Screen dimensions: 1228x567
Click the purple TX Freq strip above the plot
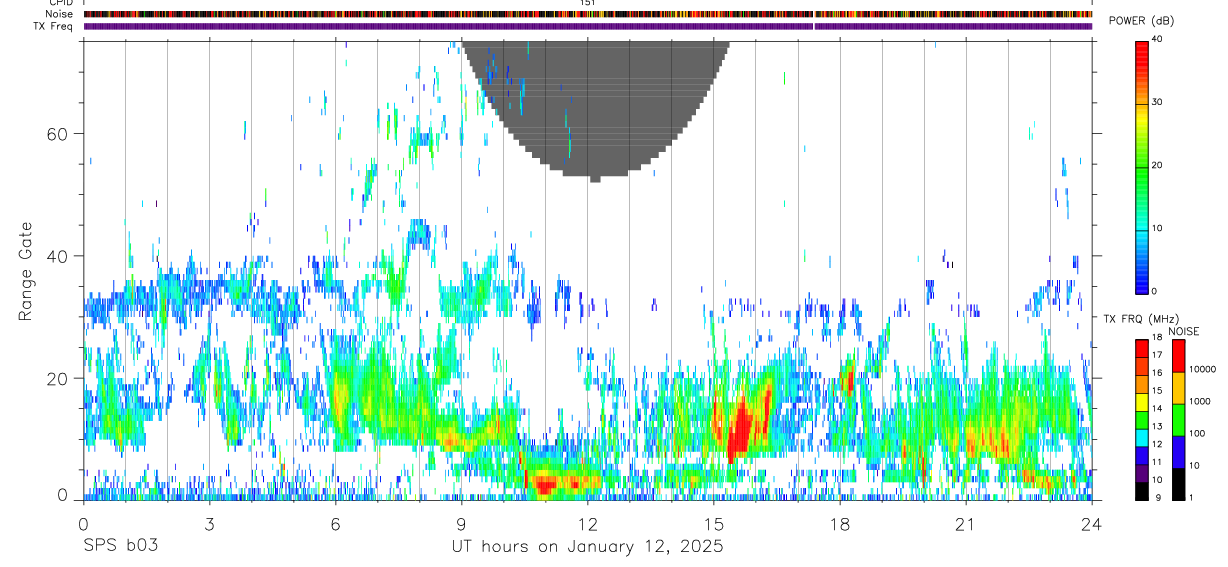(588, 26)
